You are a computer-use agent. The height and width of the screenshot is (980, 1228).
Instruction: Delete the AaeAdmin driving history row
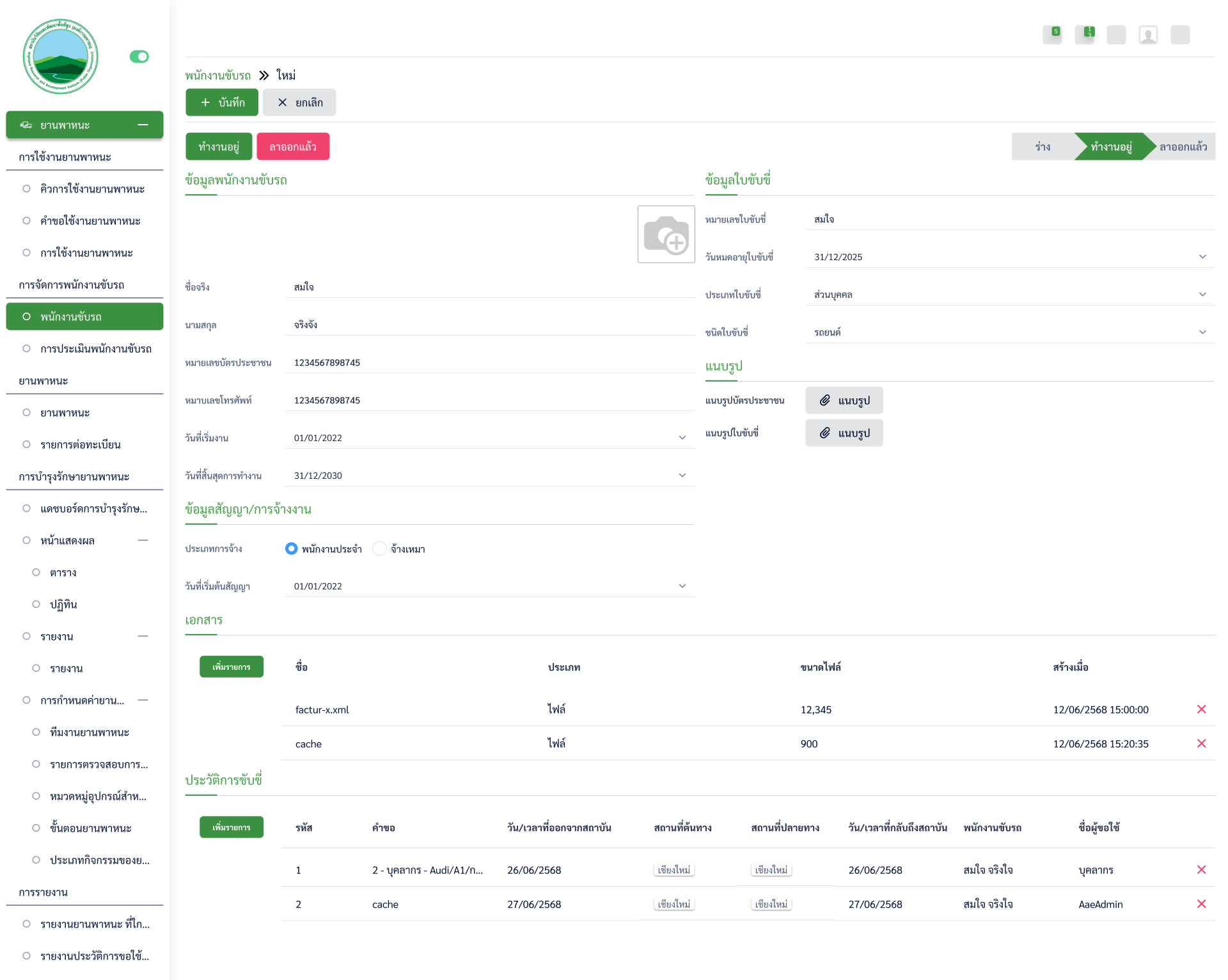point(1201,904)
